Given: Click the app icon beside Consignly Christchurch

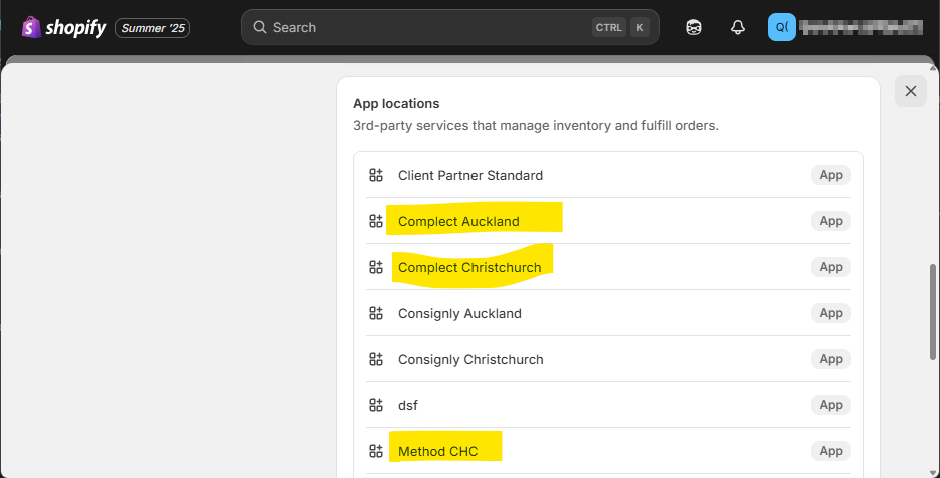Looking at the screenshot, I should [376, 359].
